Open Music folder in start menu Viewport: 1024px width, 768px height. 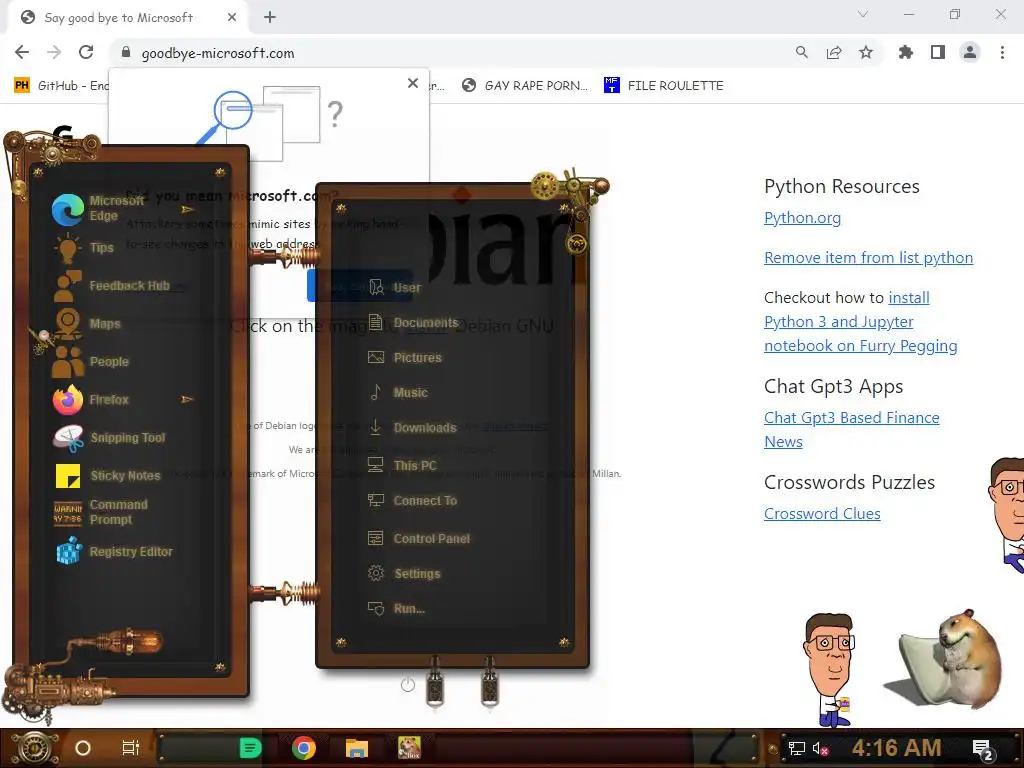coord(398,392)
